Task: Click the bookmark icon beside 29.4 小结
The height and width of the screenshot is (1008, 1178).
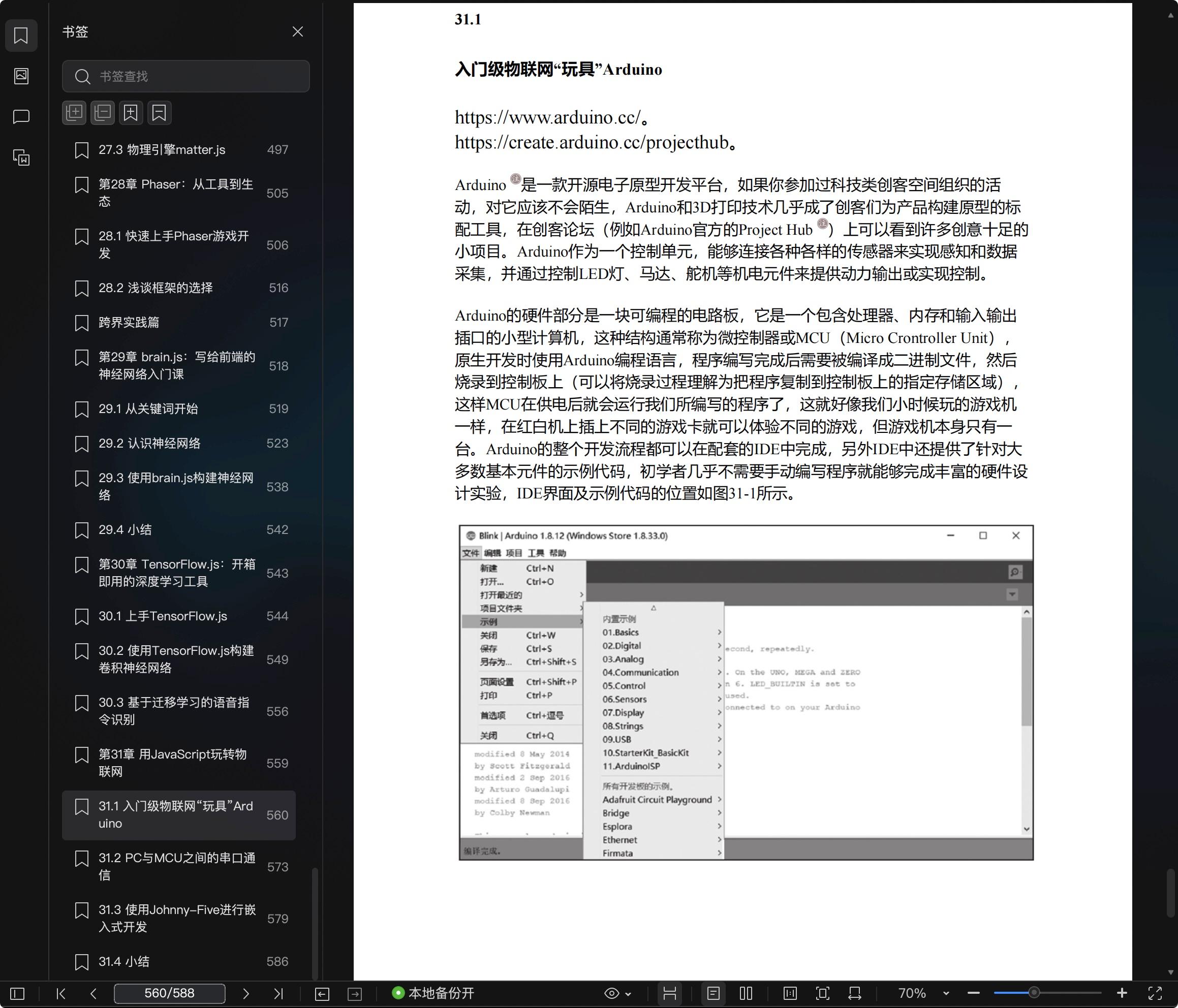Action: [x=82, y=530]
